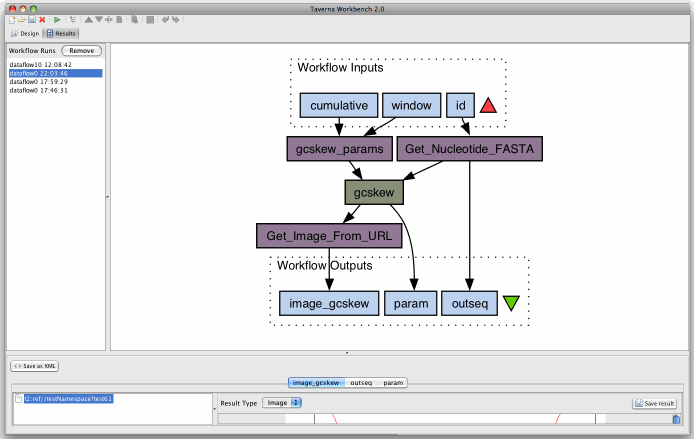The height and width of the screenshot is (439, 694).
Task: Click the Save as XML button
Action: pyautogui.click(x=34, y=366)
